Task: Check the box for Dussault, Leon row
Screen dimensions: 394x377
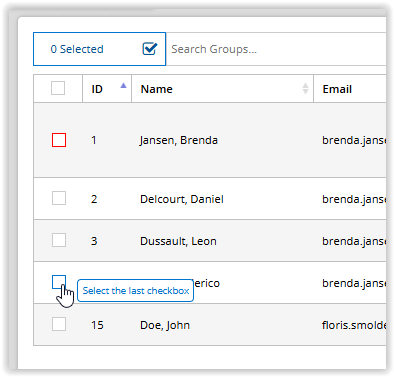Action: [x=59, y=240]
